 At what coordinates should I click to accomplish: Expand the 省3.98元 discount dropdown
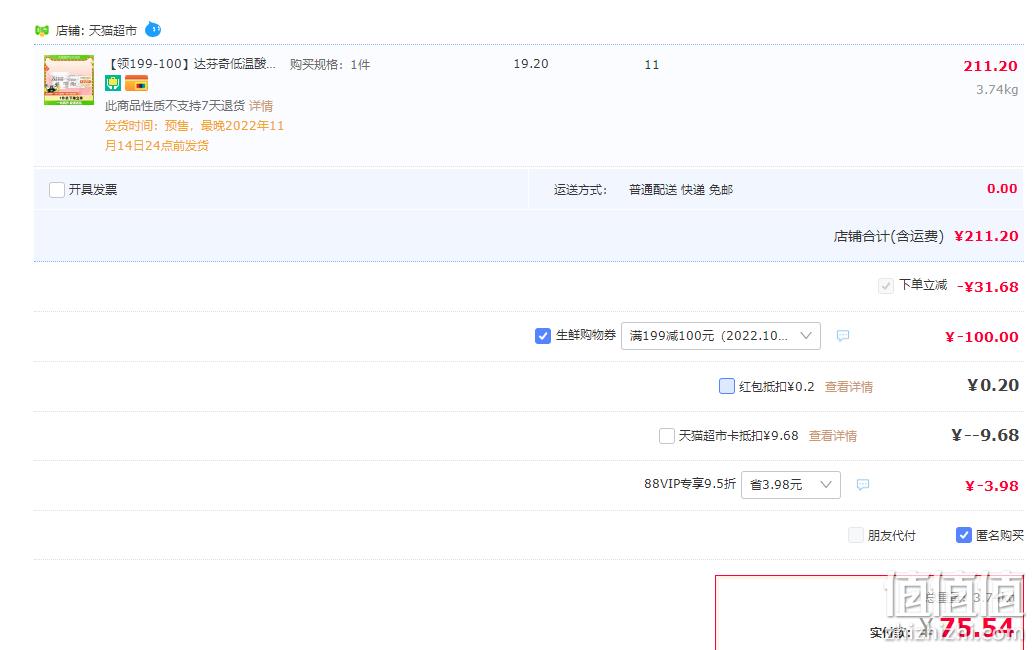pos(791,485)
